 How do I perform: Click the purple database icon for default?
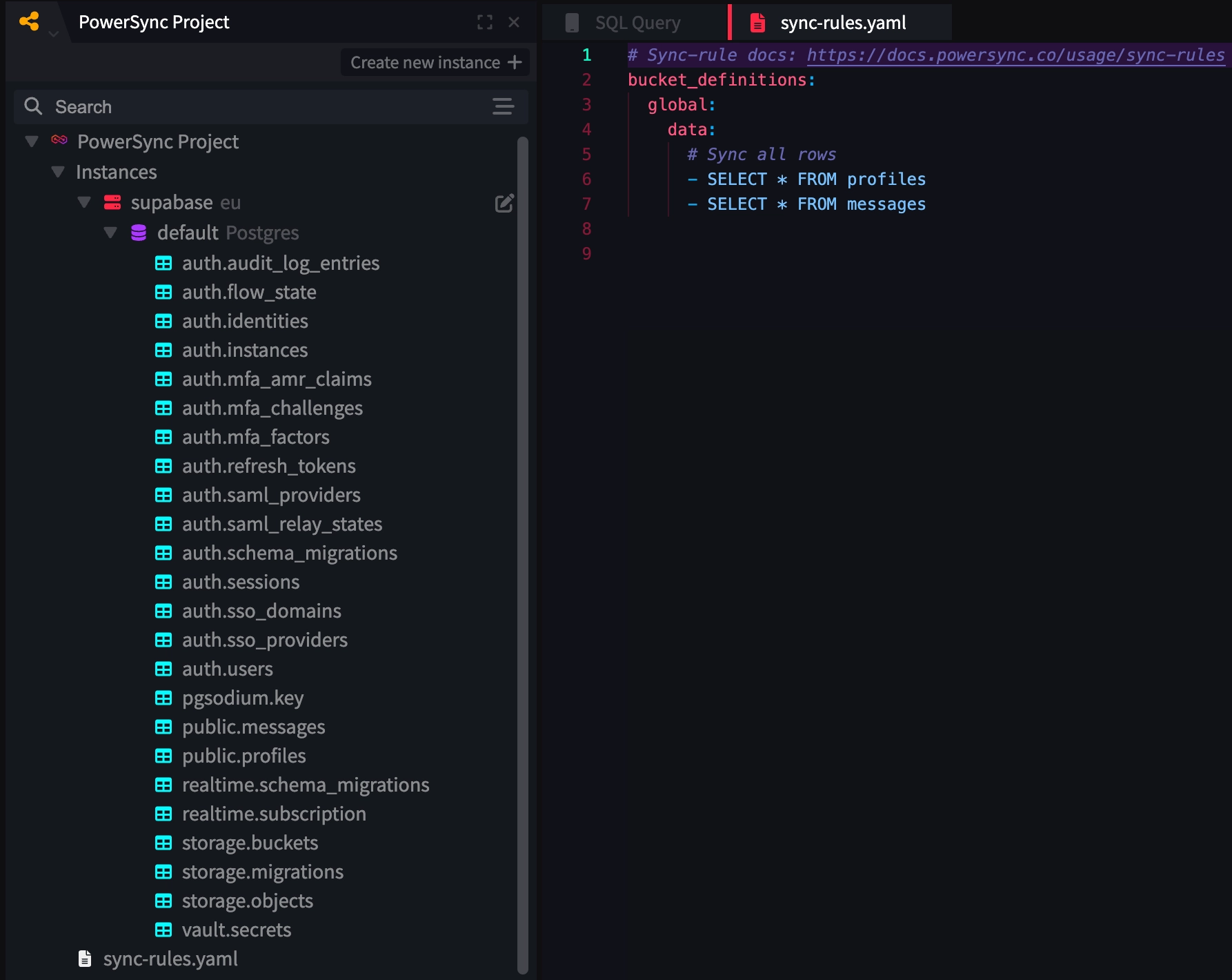[139, 233]
